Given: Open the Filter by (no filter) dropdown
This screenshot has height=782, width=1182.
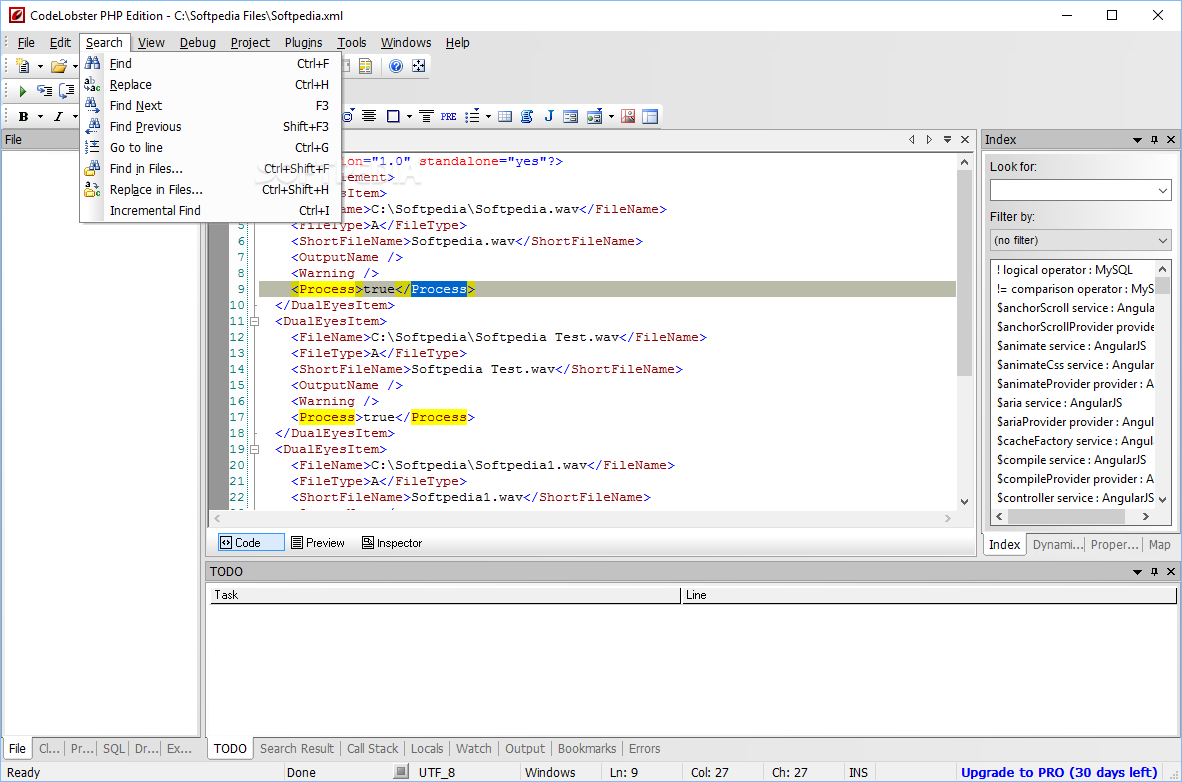Looking at the screenshot, I should pos(1080,241).
